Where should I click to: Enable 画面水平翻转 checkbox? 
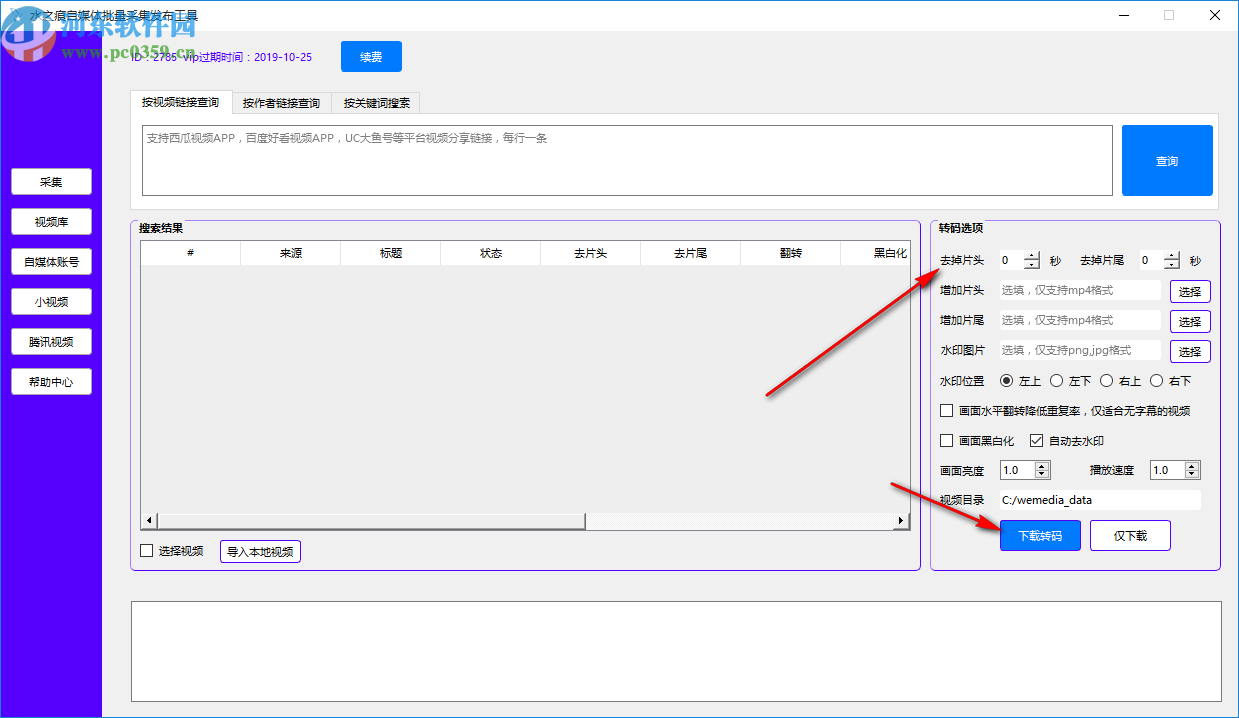click(x=947, y=410)
